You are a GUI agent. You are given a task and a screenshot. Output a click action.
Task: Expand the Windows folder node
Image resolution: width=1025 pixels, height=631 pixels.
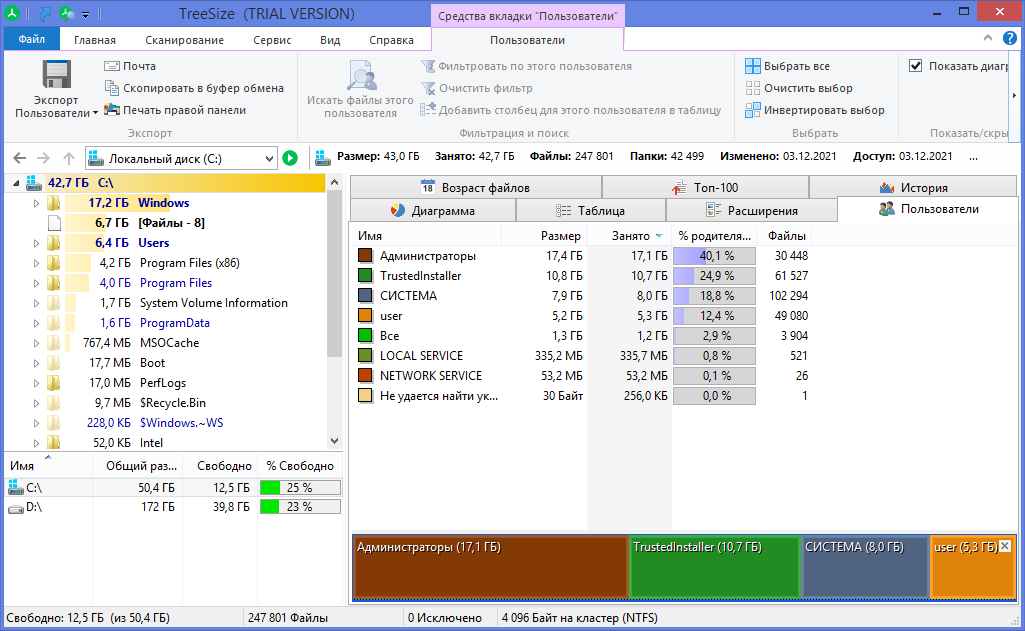click(36, 203)
